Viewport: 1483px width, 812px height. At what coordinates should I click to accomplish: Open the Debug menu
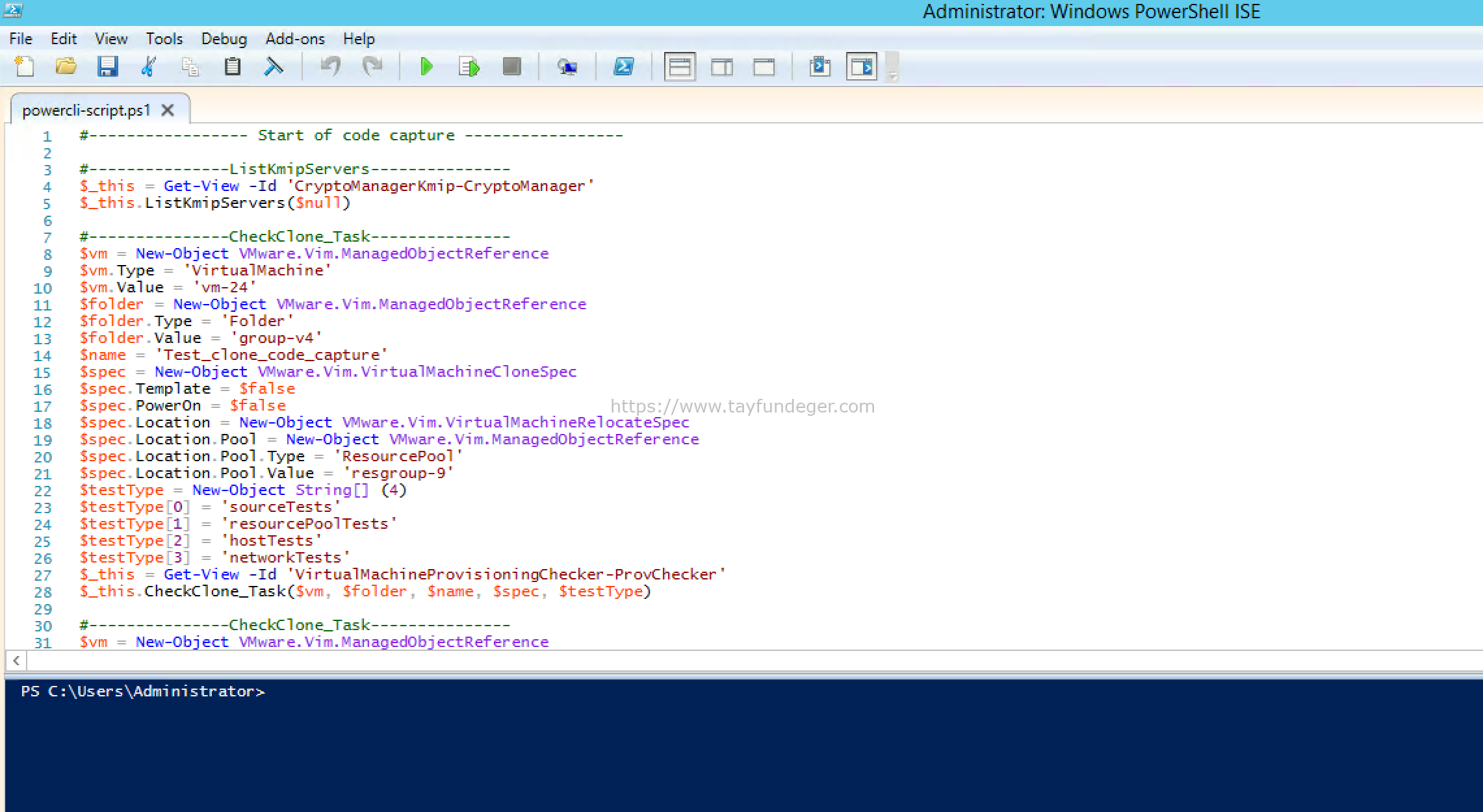coord(224,39)
